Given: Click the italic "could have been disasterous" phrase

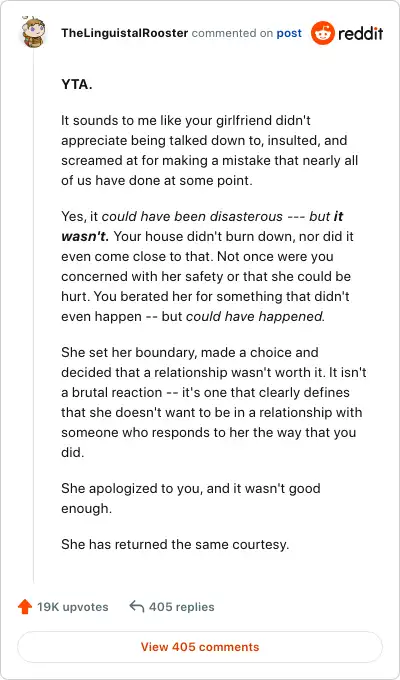Looking at the screenshot, I should coord(193,216).
